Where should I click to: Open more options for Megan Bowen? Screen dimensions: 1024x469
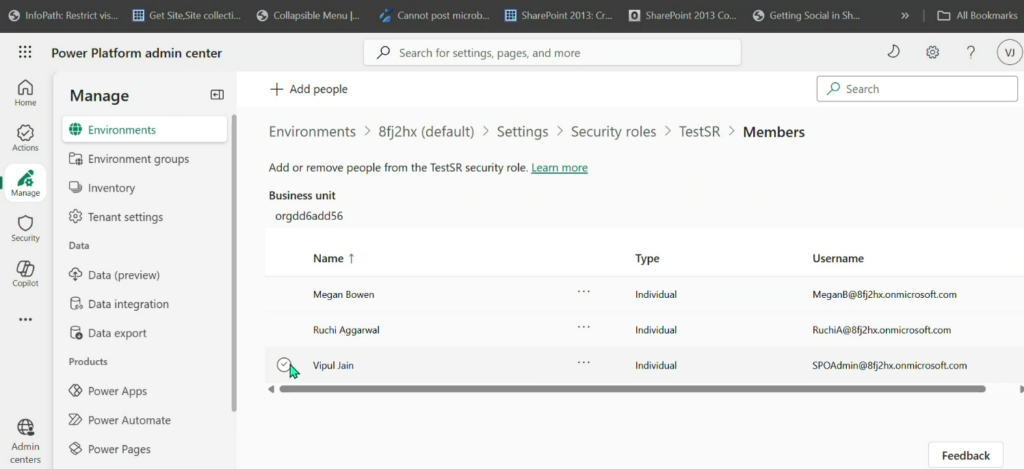[x=584, y=292]
